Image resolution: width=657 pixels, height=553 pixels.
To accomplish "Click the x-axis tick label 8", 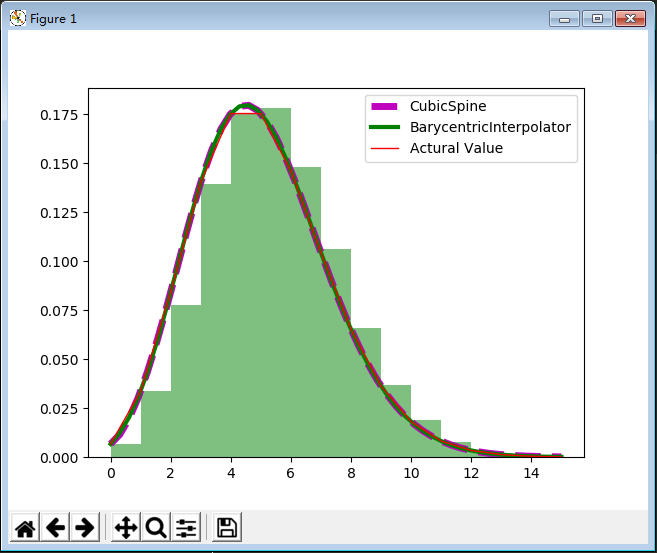I will [351, 473].
